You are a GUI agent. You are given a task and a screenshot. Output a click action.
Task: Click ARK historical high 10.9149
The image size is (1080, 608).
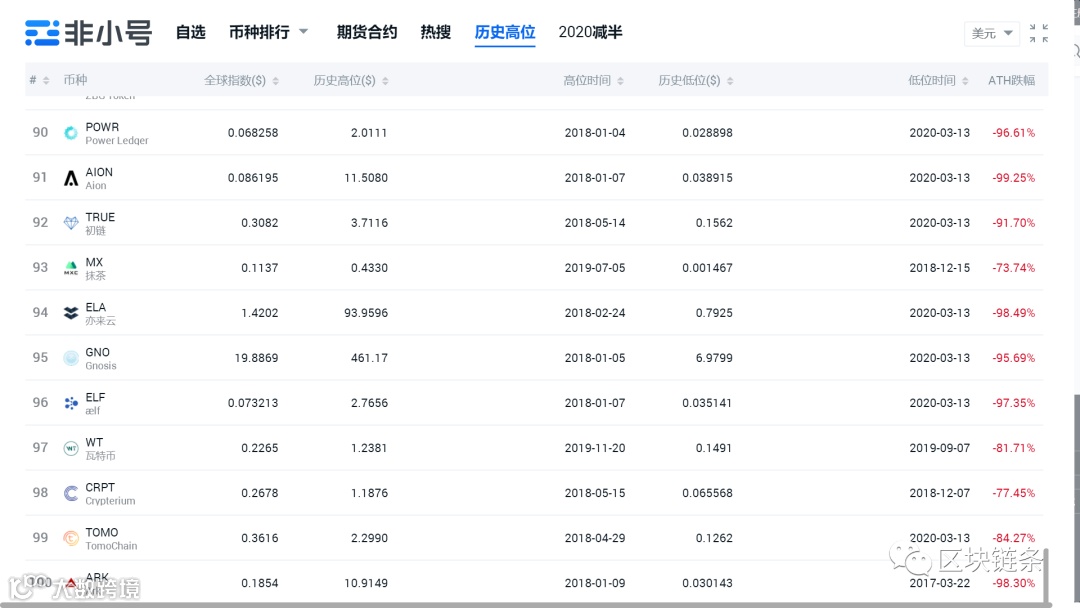[x=366, y=583]
